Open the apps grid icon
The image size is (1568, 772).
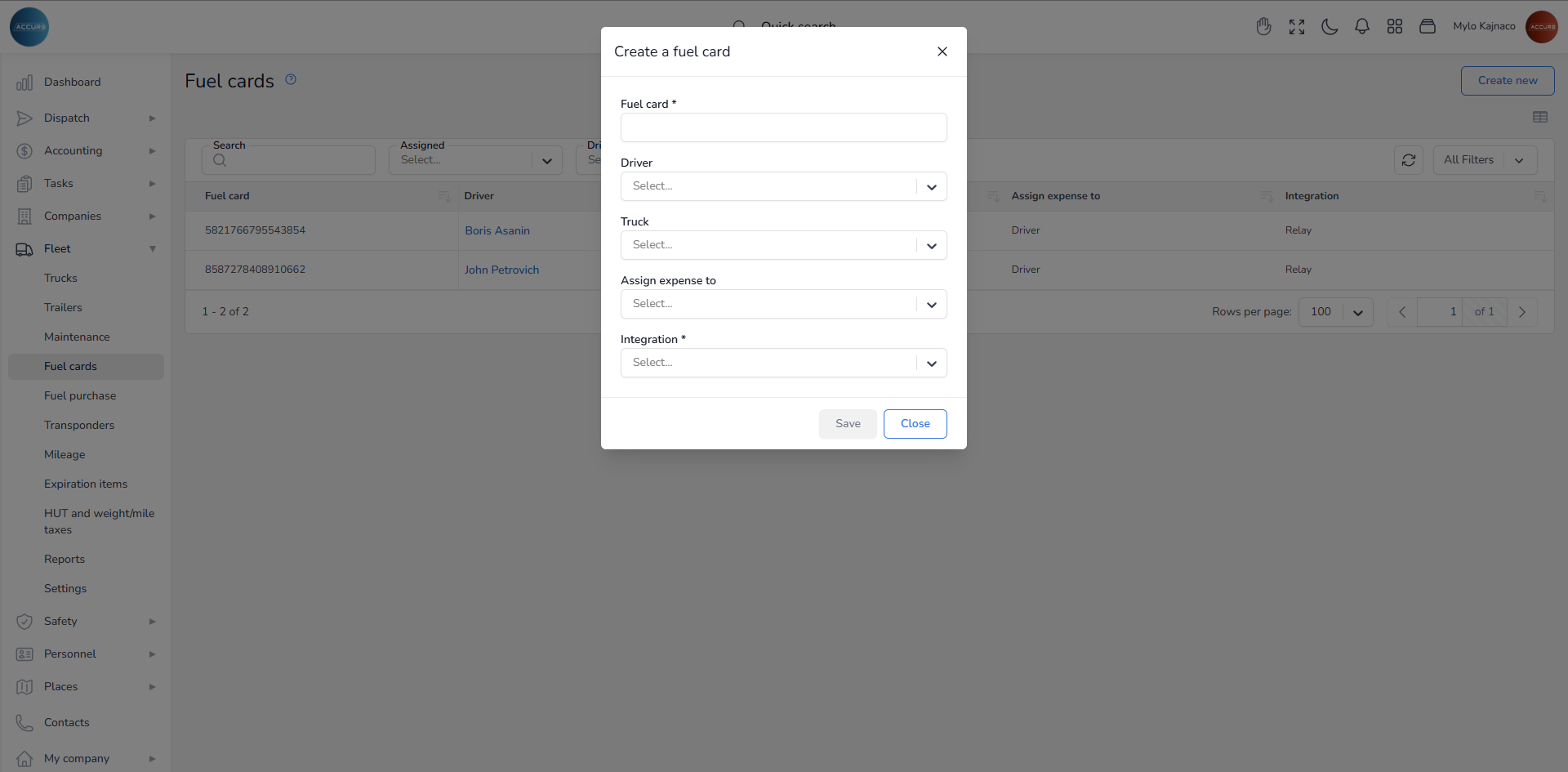(x=1395, y=27)
